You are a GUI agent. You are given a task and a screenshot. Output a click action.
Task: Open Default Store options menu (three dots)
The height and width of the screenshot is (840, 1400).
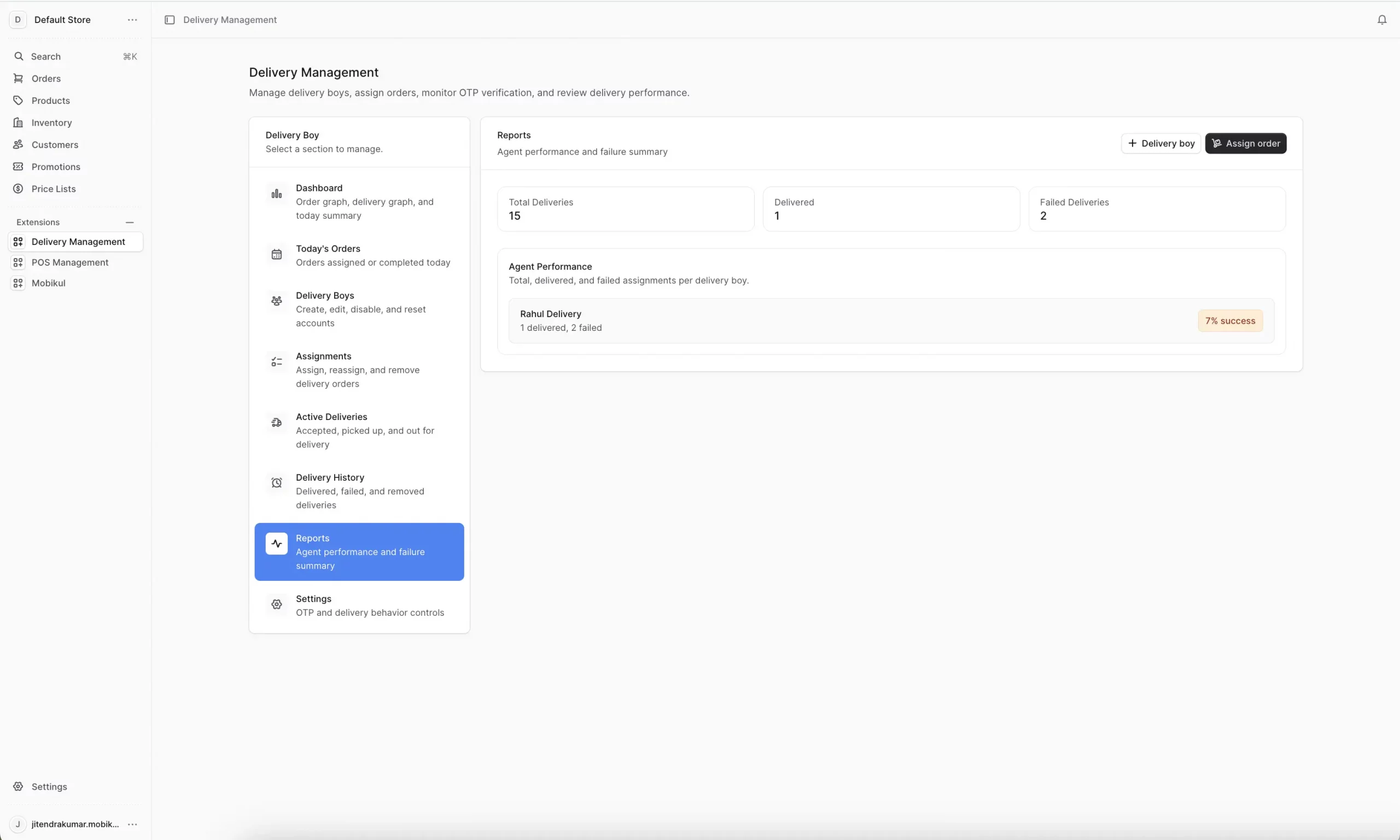click(x=132, y=20)
